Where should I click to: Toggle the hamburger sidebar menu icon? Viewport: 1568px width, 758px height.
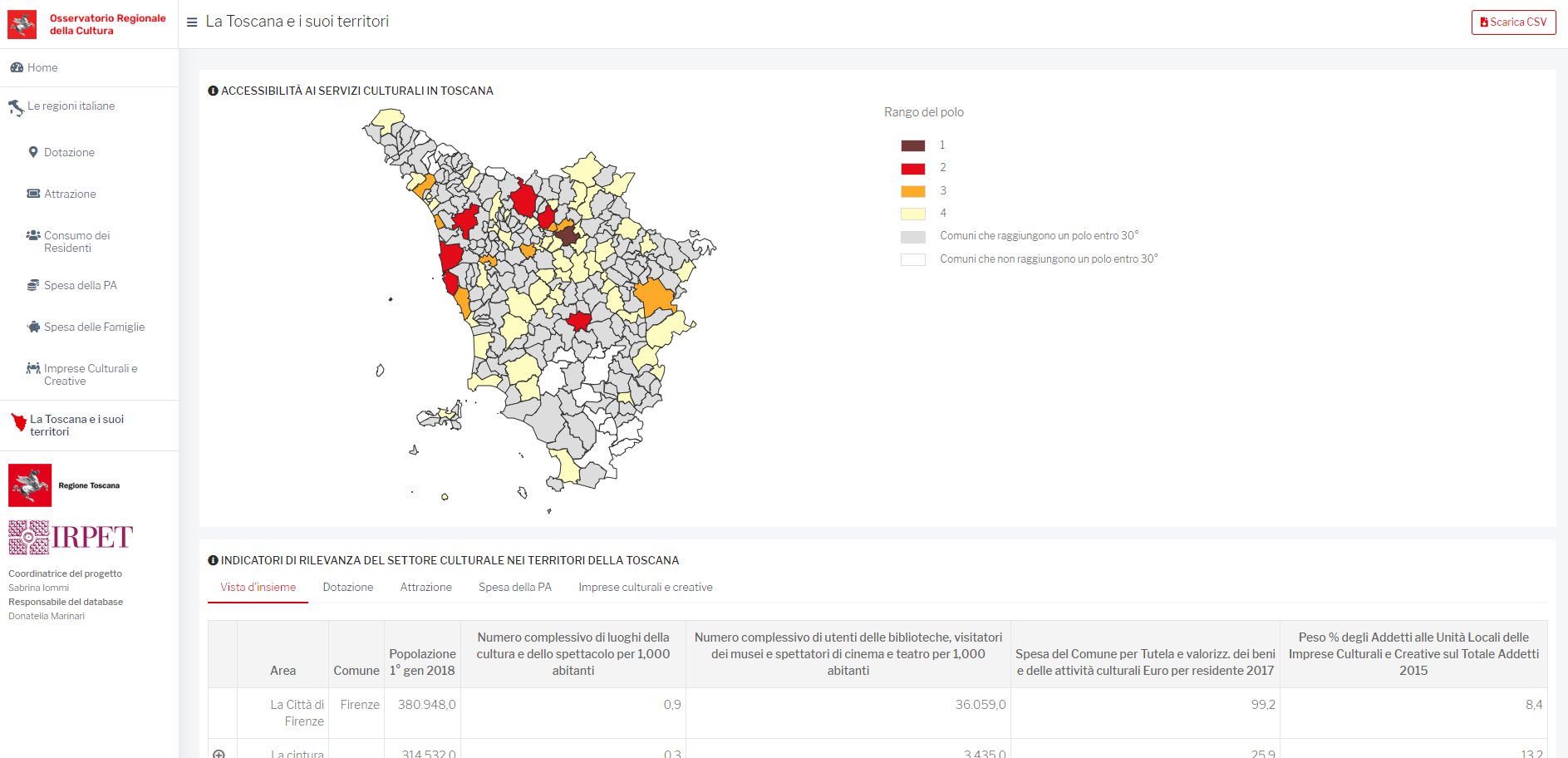click(x=192, y=22)
